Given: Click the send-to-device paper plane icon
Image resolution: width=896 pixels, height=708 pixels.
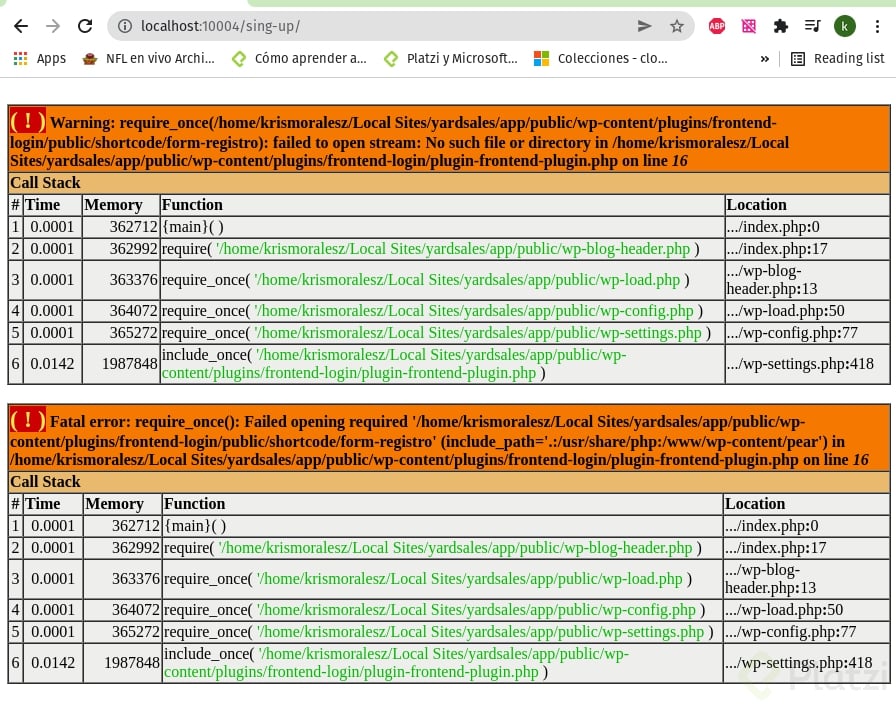Looking at the screenshot, I should click(645, 27).
